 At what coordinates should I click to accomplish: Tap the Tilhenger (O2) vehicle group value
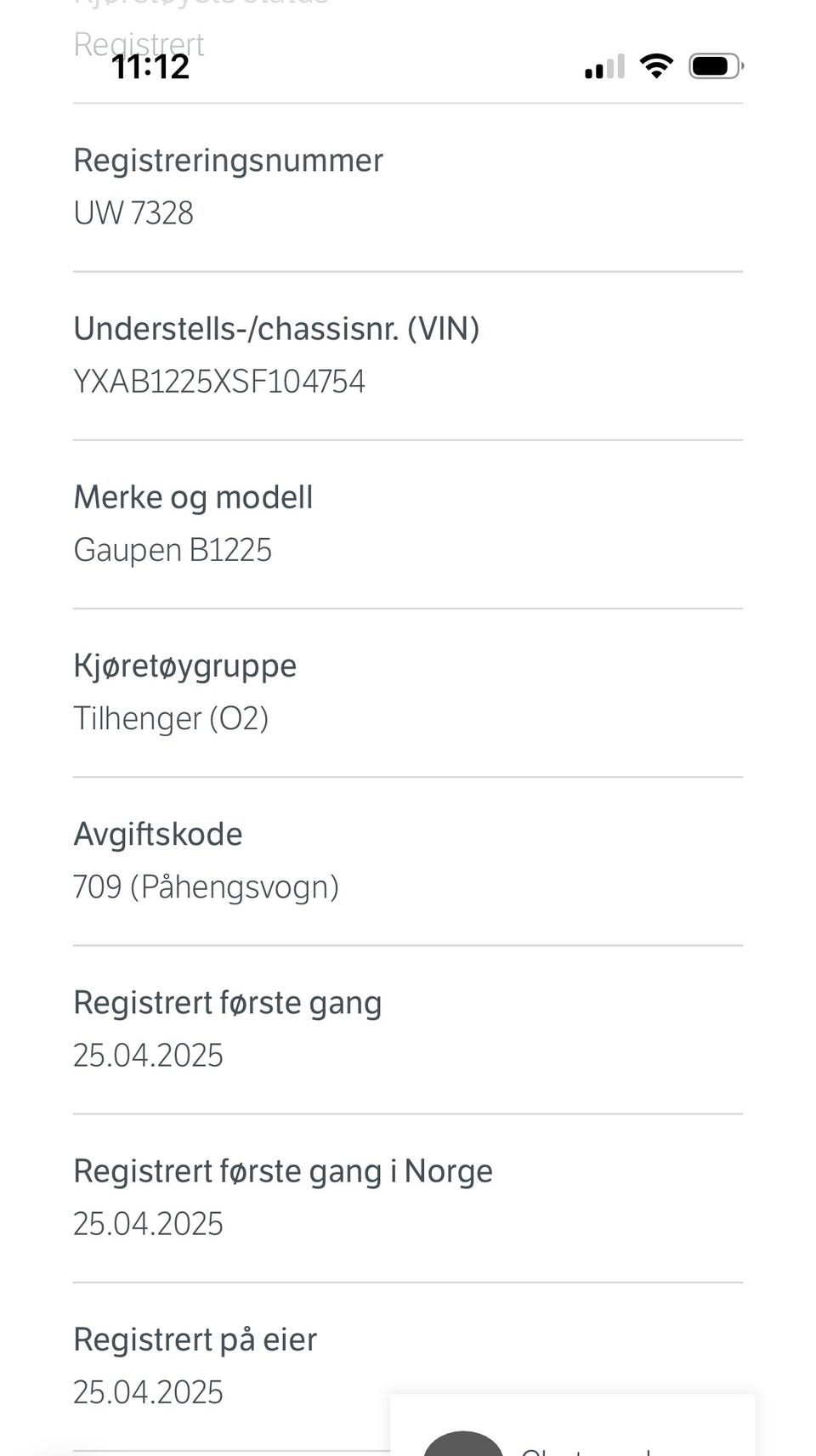coord(171,719)
